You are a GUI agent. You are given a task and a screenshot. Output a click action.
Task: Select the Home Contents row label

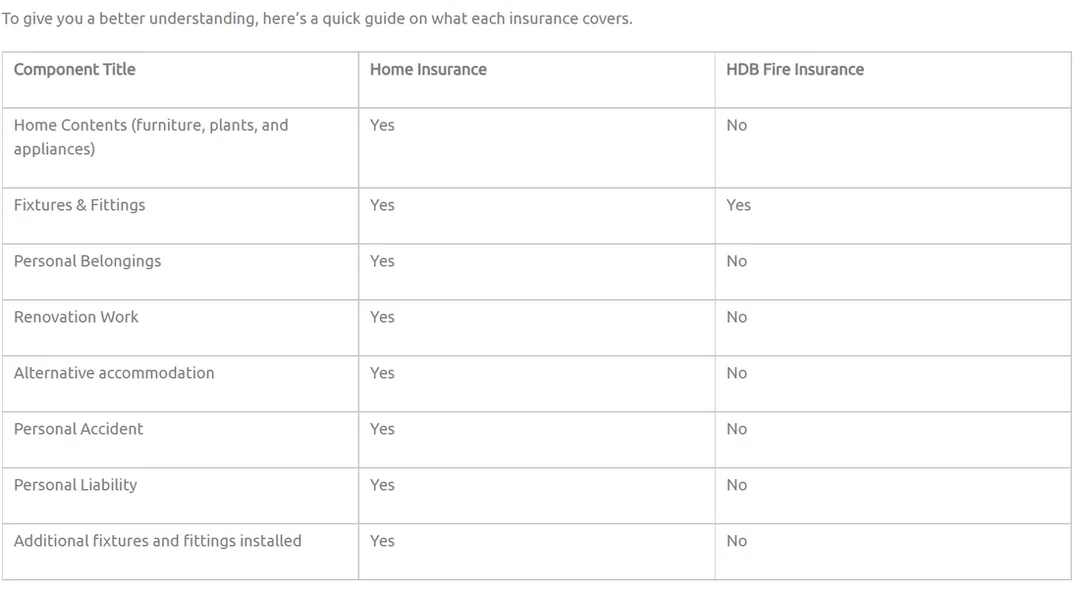151,137
